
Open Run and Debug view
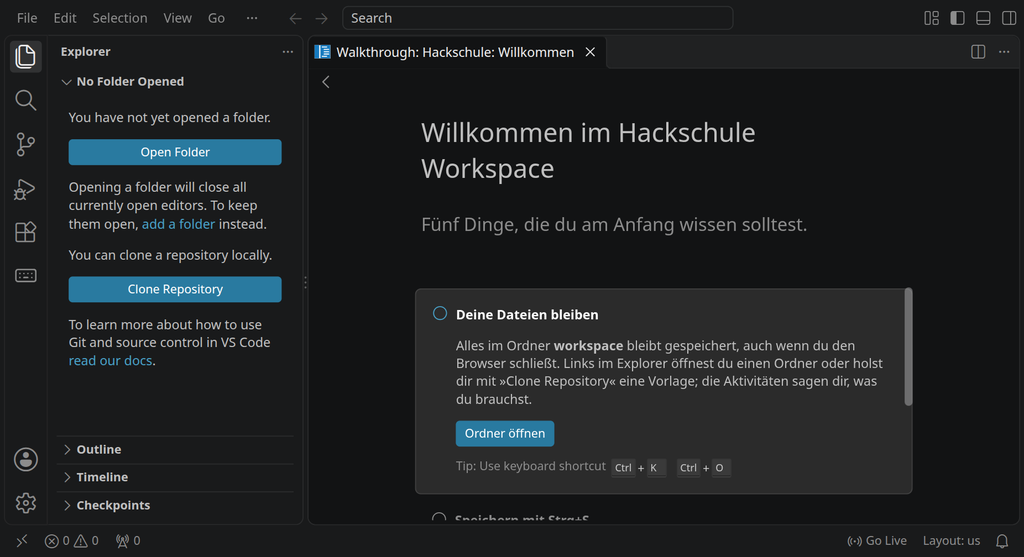point(25,189)
